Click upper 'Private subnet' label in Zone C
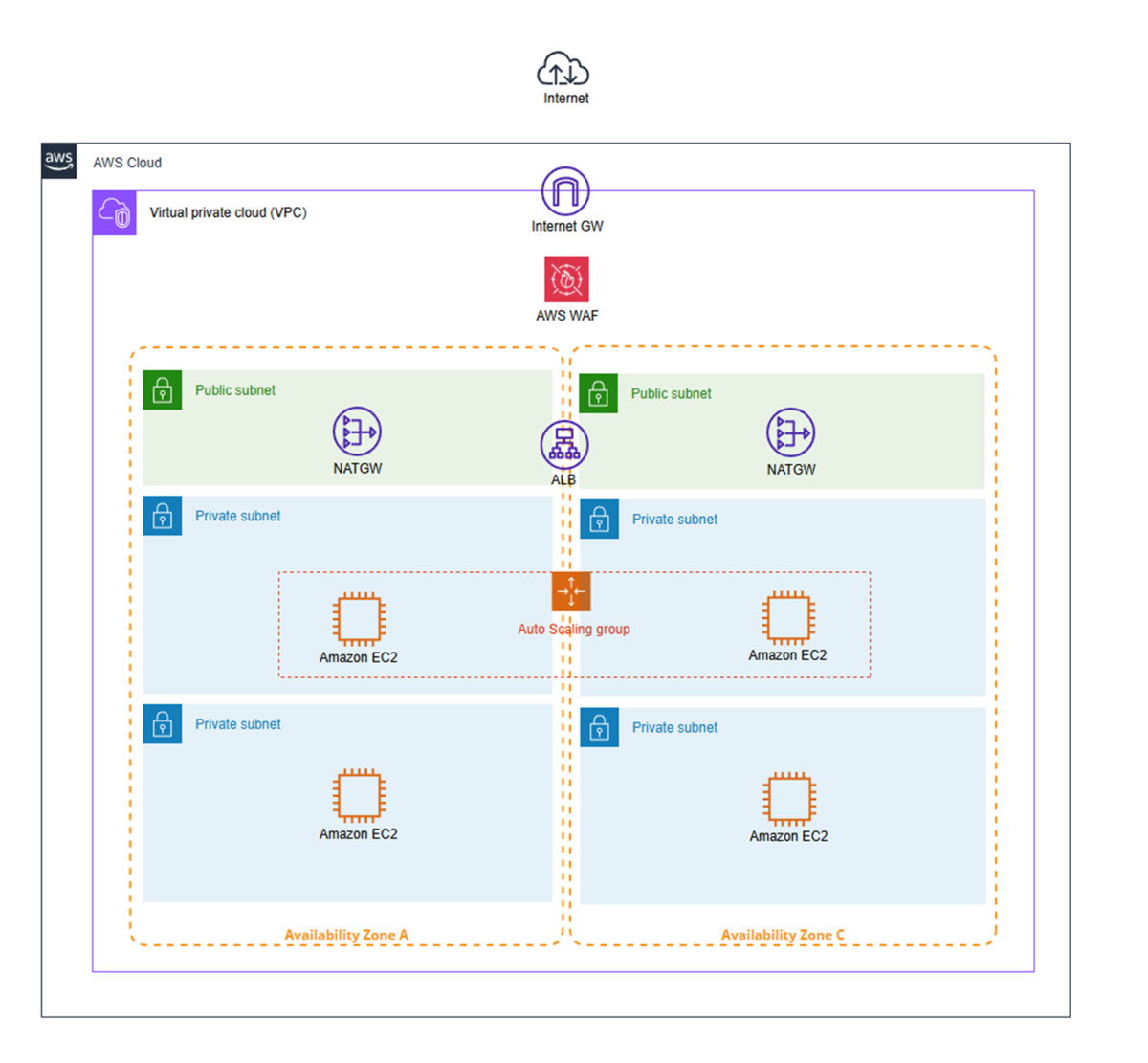 (674, 520)
